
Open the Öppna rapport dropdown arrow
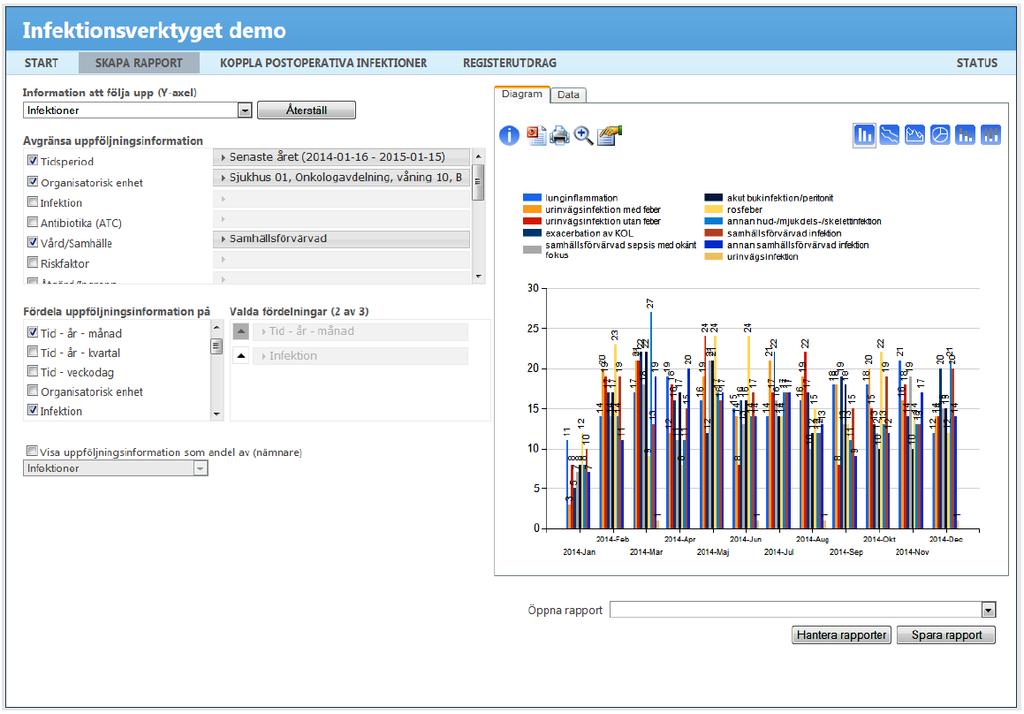[989, 610]
